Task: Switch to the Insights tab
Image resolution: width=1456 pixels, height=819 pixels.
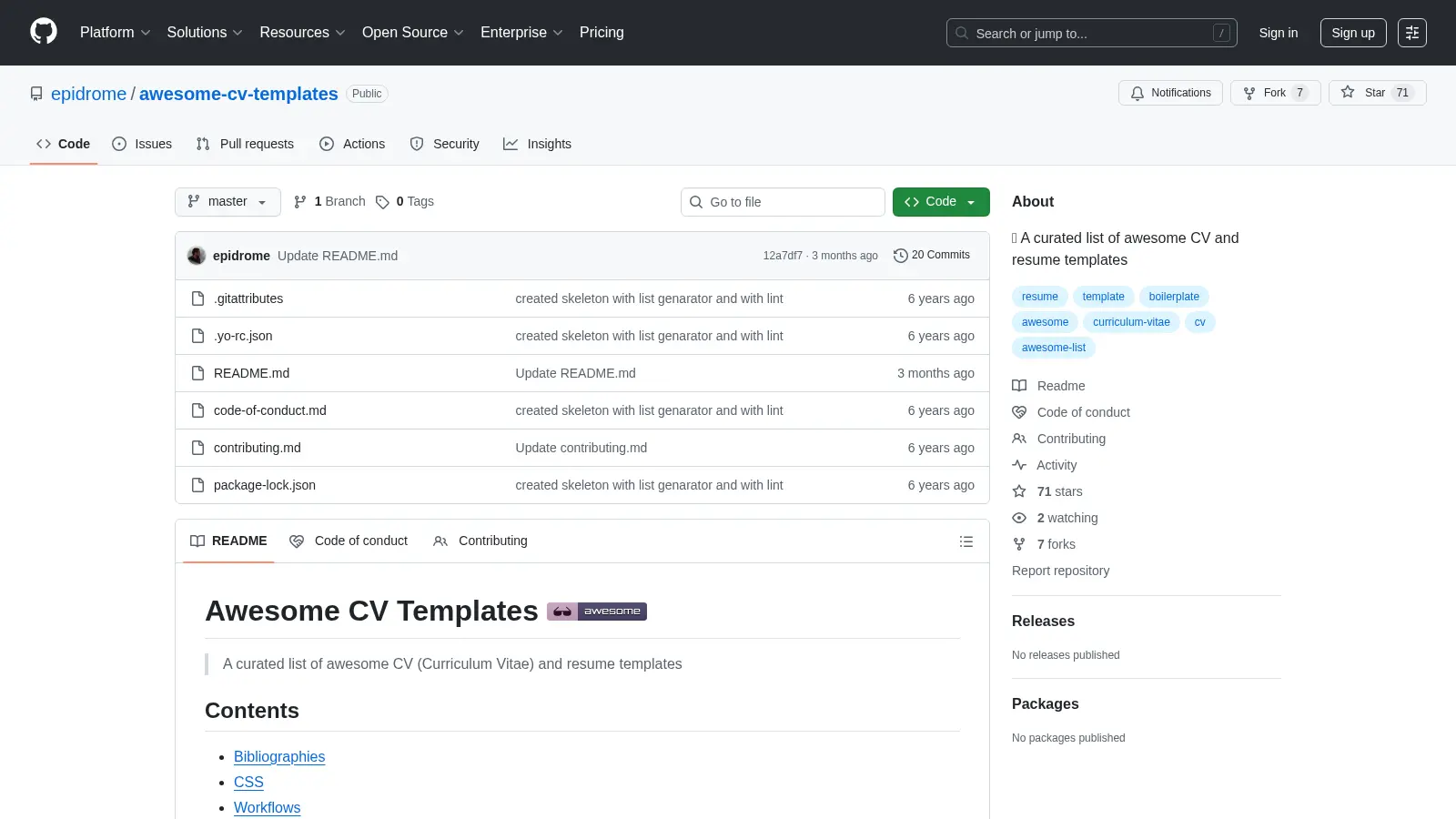Action: [537, 144]
